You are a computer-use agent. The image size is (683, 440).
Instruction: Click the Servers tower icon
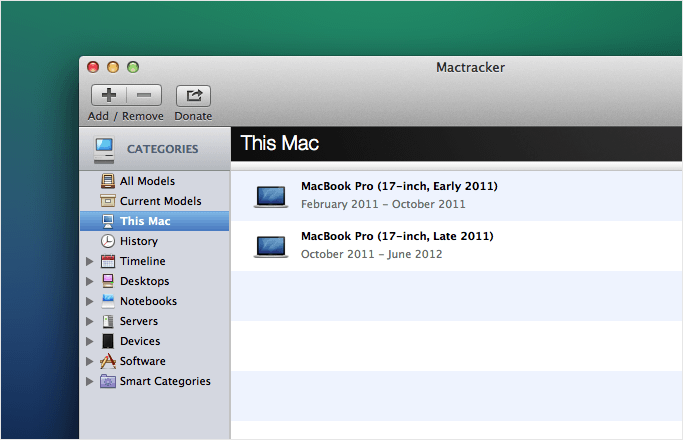(x=108, y=321)
